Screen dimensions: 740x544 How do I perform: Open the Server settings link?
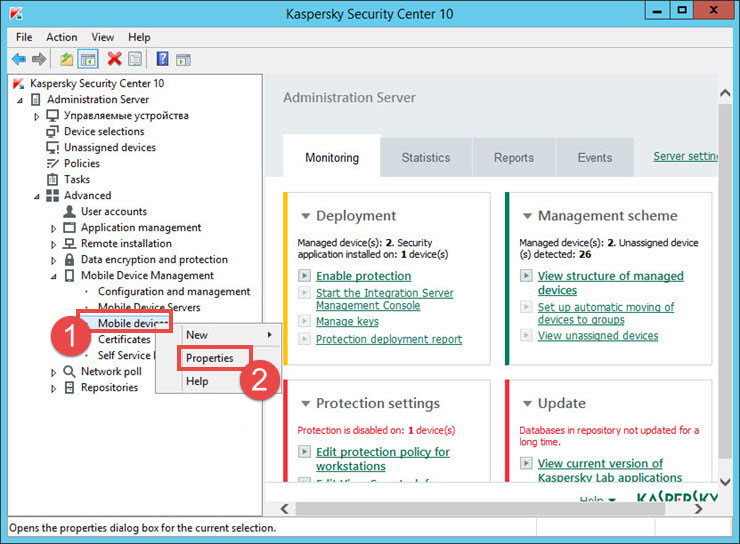[686, 156]
